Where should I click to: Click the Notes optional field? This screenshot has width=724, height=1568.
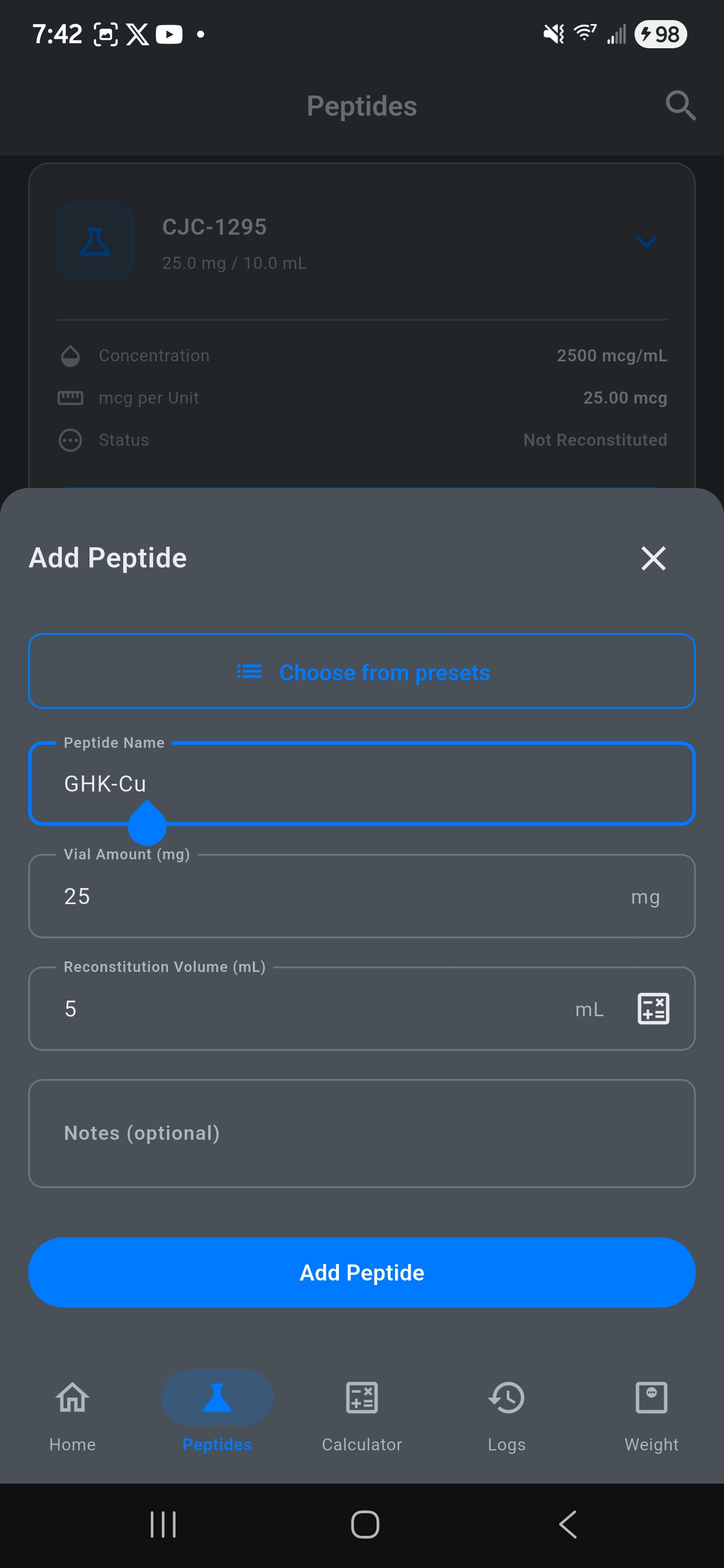tap(361, 1133)
